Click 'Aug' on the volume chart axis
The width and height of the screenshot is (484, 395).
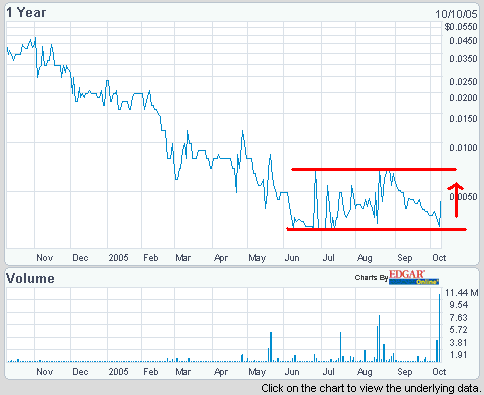click(x=365, y=372)
